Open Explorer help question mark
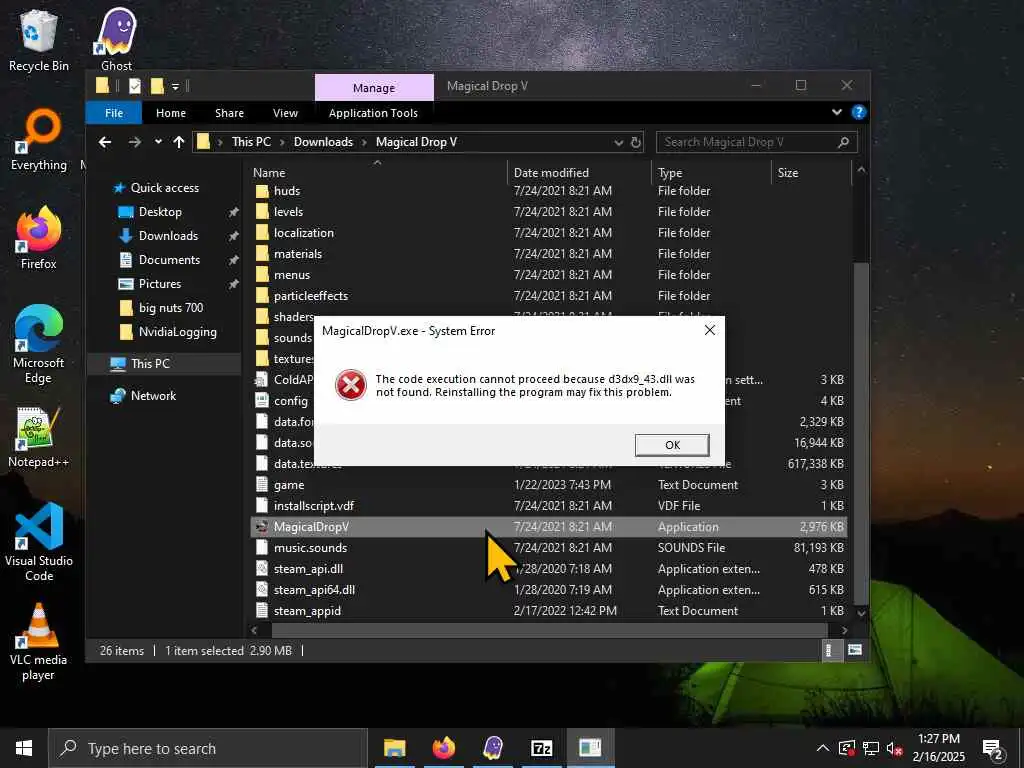This screenshot has width=1024, height=768. 859,112
